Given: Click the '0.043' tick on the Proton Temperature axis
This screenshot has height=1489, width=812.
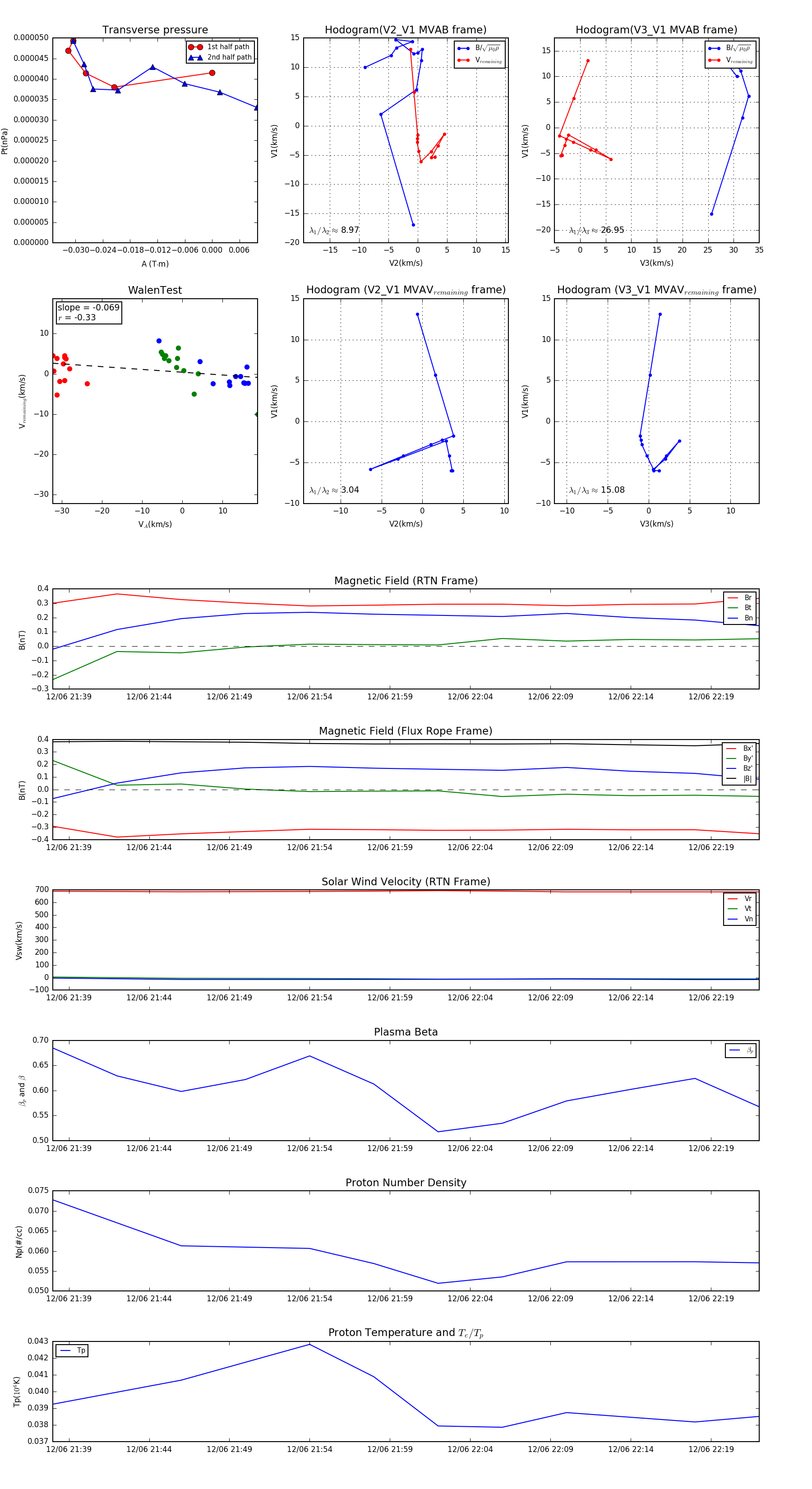Looking at the screenshot, I should click(39, 1341).
